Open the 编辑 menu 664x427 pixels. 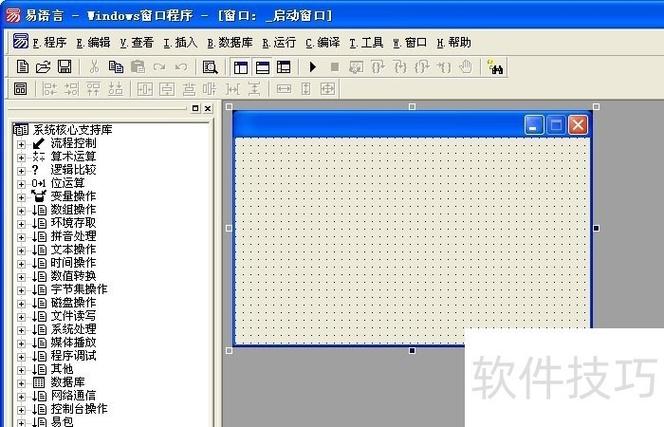point(93,42)
